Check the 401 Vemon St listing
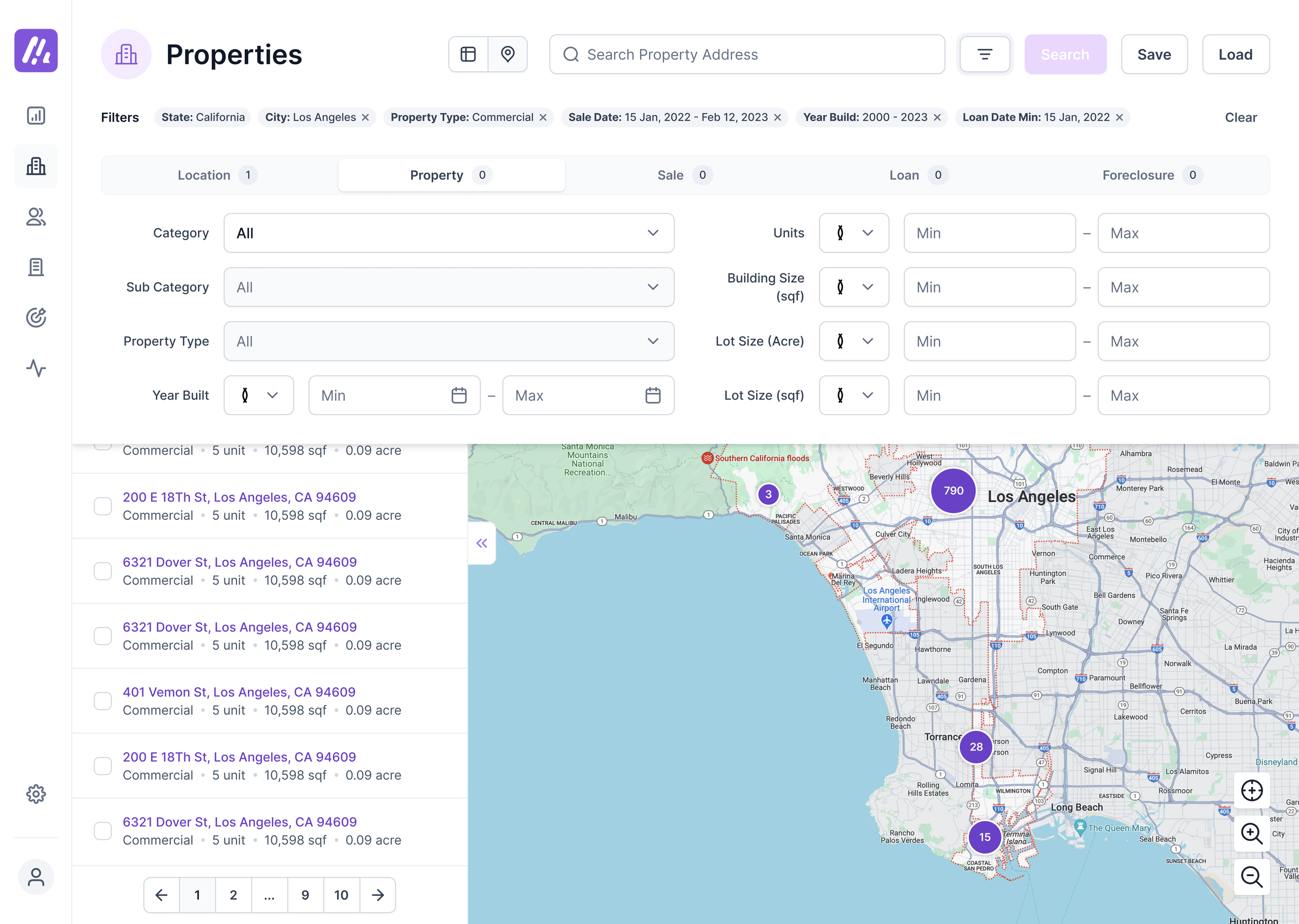This screenshot has width=1299, height=924. [103, 701]
